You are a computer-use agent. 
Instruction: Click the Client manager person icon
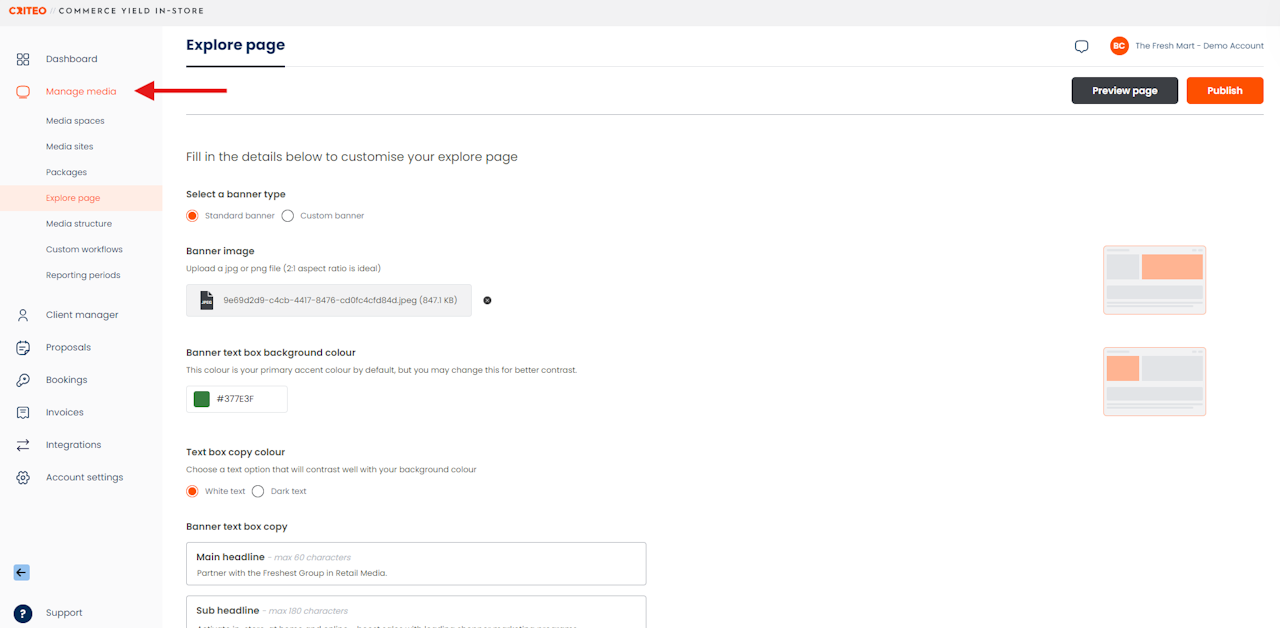tap(23, 315)
